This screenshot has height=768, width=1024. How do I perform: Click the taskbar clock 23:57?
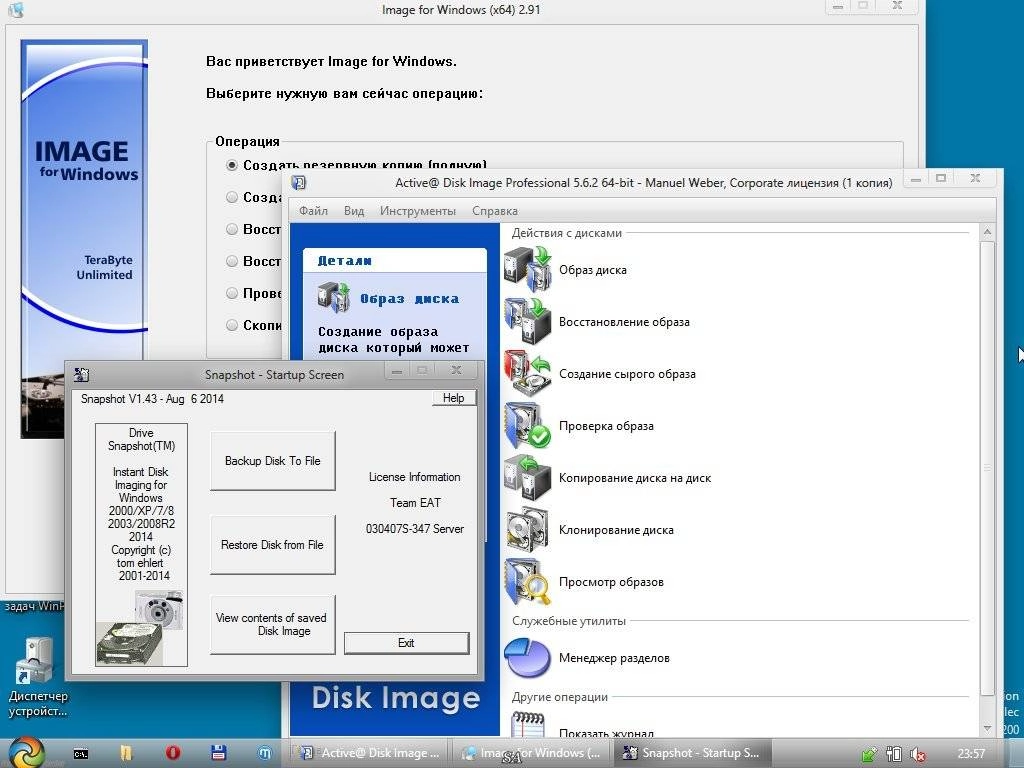pyautogui.click(x=971, y=754)
